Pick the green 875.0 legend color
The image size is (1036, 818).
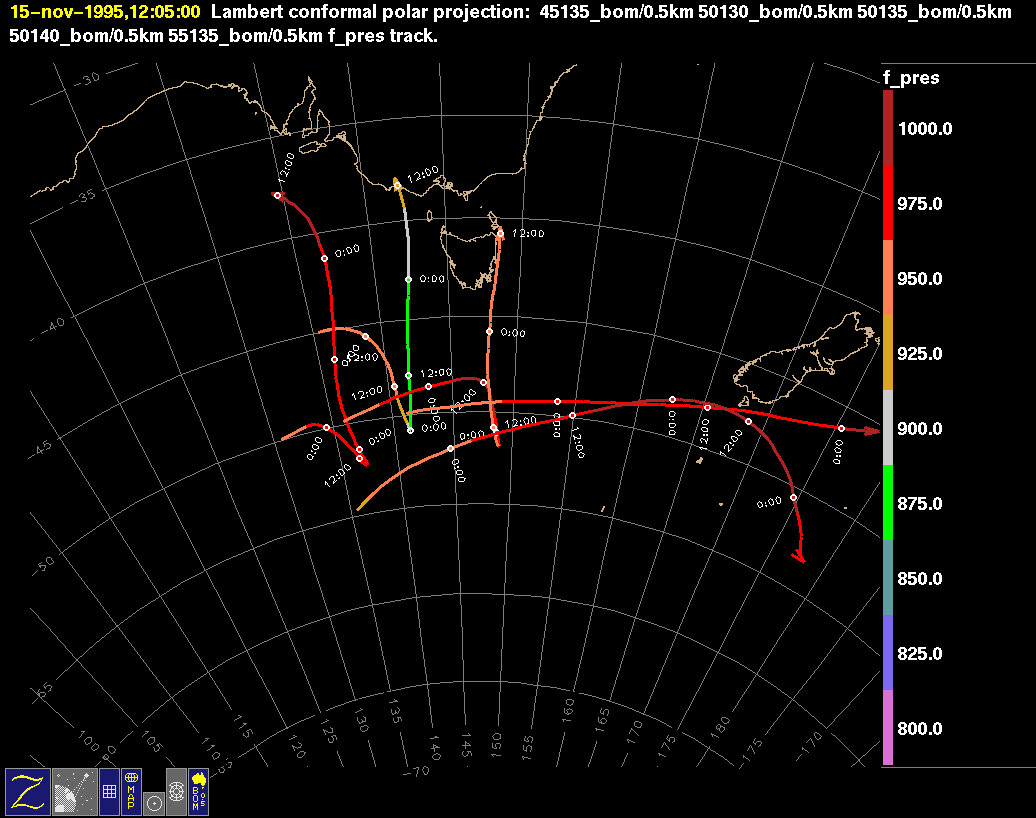coord(888,502)
